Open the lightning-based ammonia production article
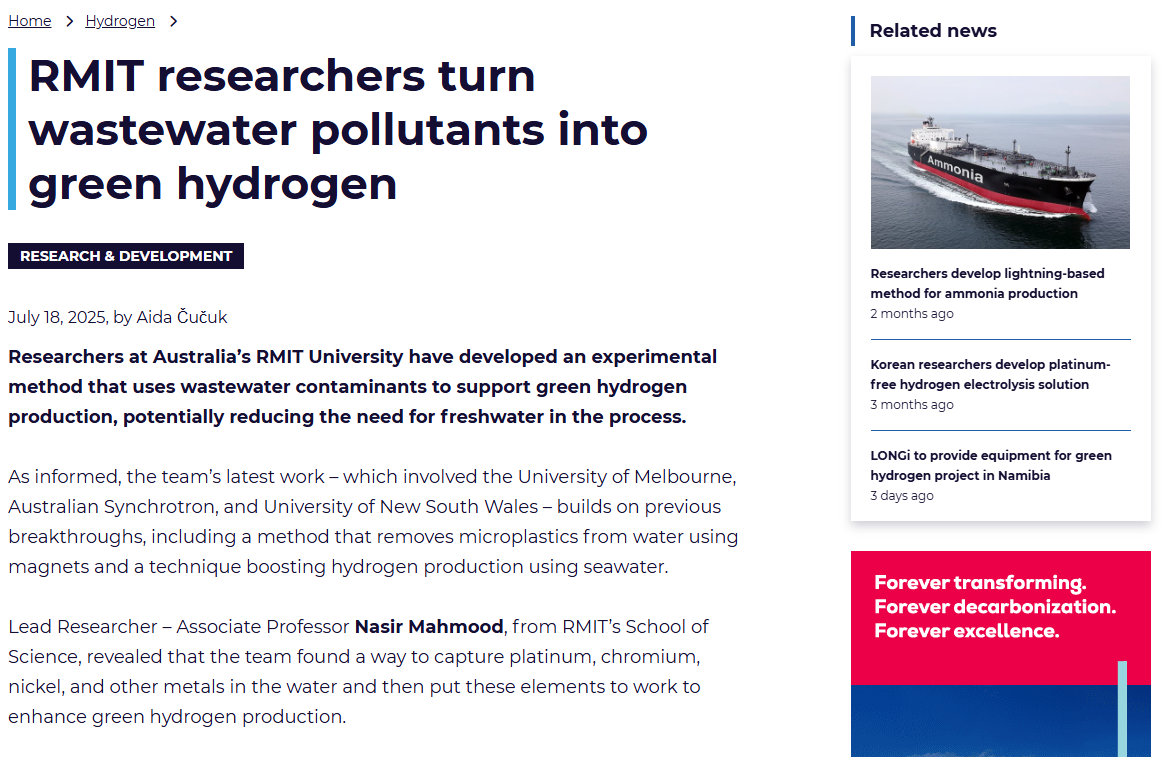The width and height of the screenshot is (1170, 757). coord(987,283)
